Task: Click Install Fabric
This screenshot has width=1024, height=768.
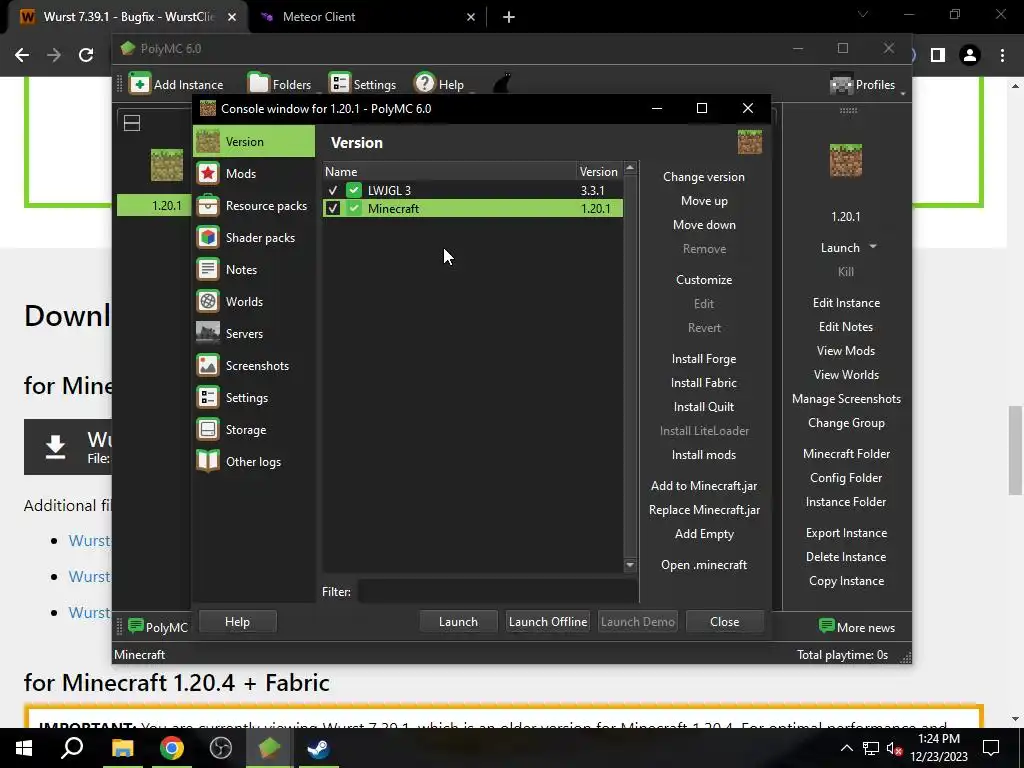Action: pos(704,383)
